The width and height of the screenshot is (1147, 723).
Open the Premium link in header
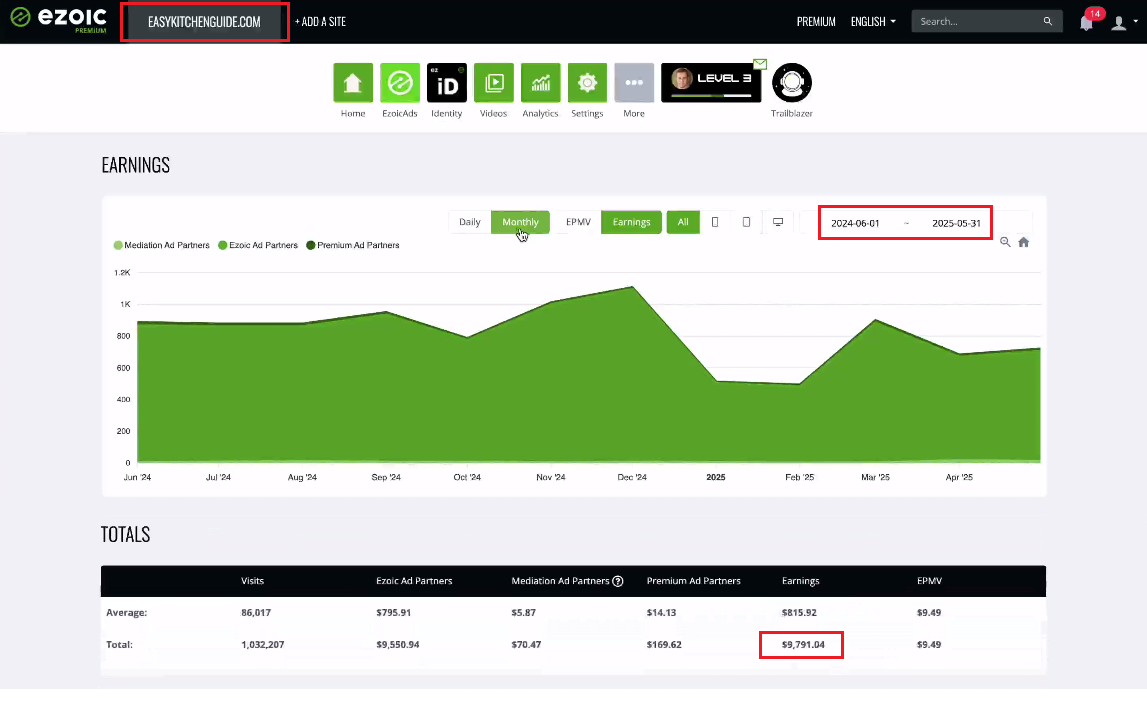816,22
